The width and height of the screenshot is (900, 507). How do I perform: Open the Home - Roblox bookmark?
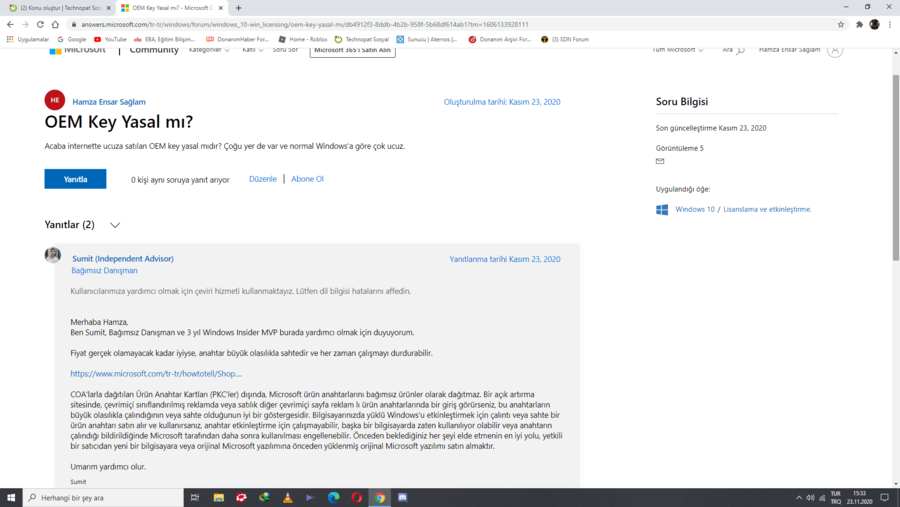coord(302,39)
